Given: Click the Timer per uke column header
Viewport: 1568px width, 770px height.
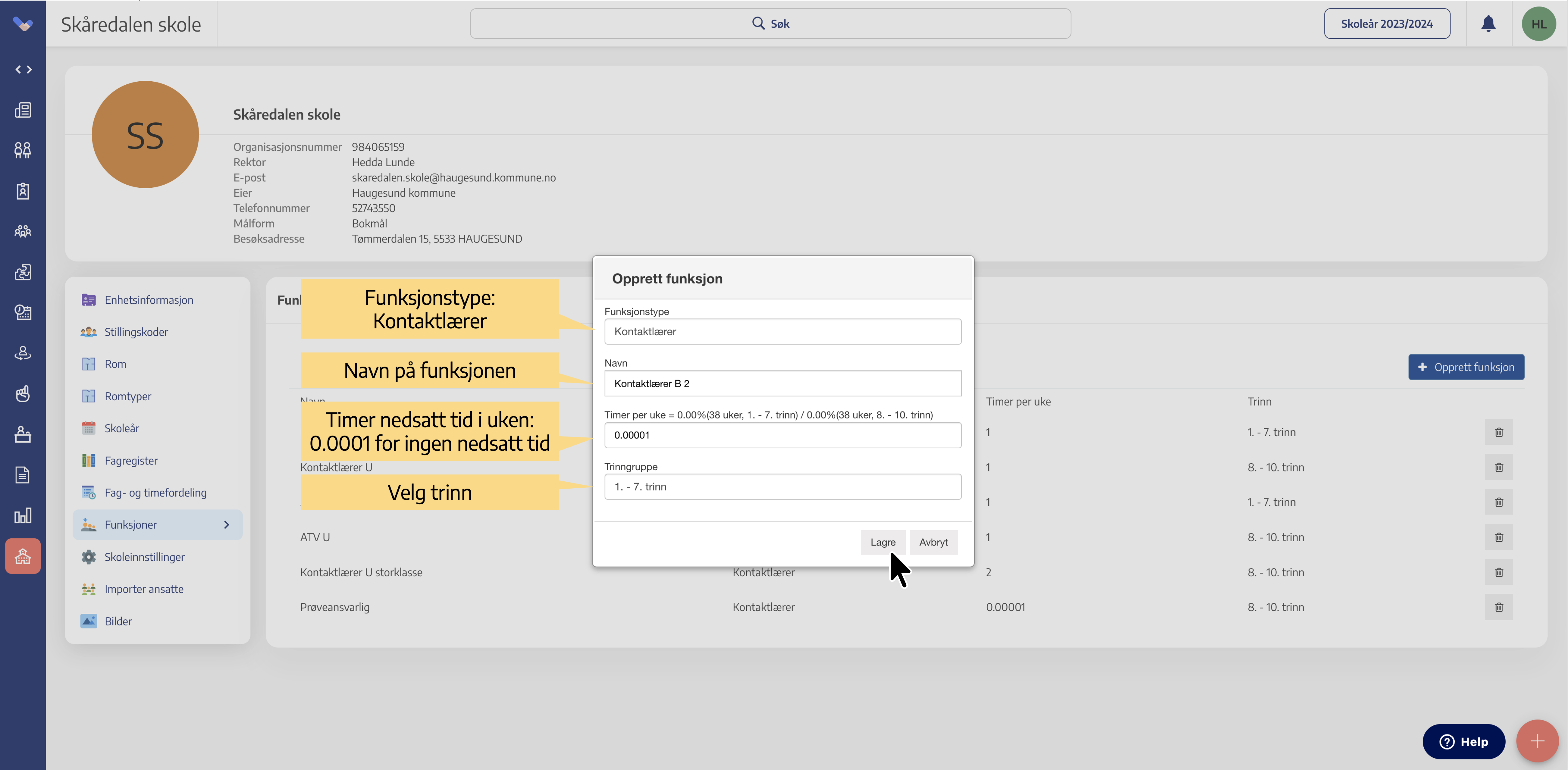Looking at the screenshot, I should 1018,402.
